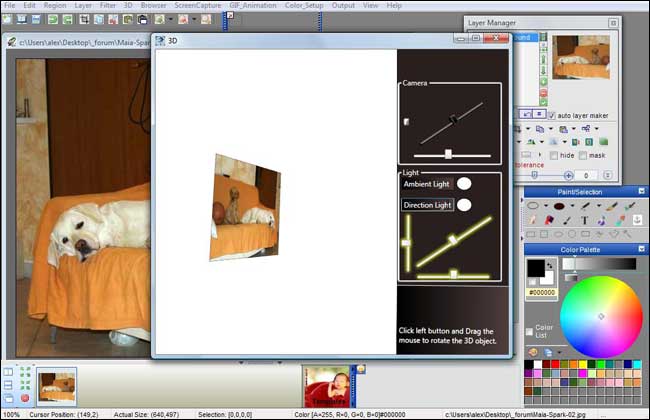Open the Filter menu
The image size is (650, 420).
[x=109, y=6]
